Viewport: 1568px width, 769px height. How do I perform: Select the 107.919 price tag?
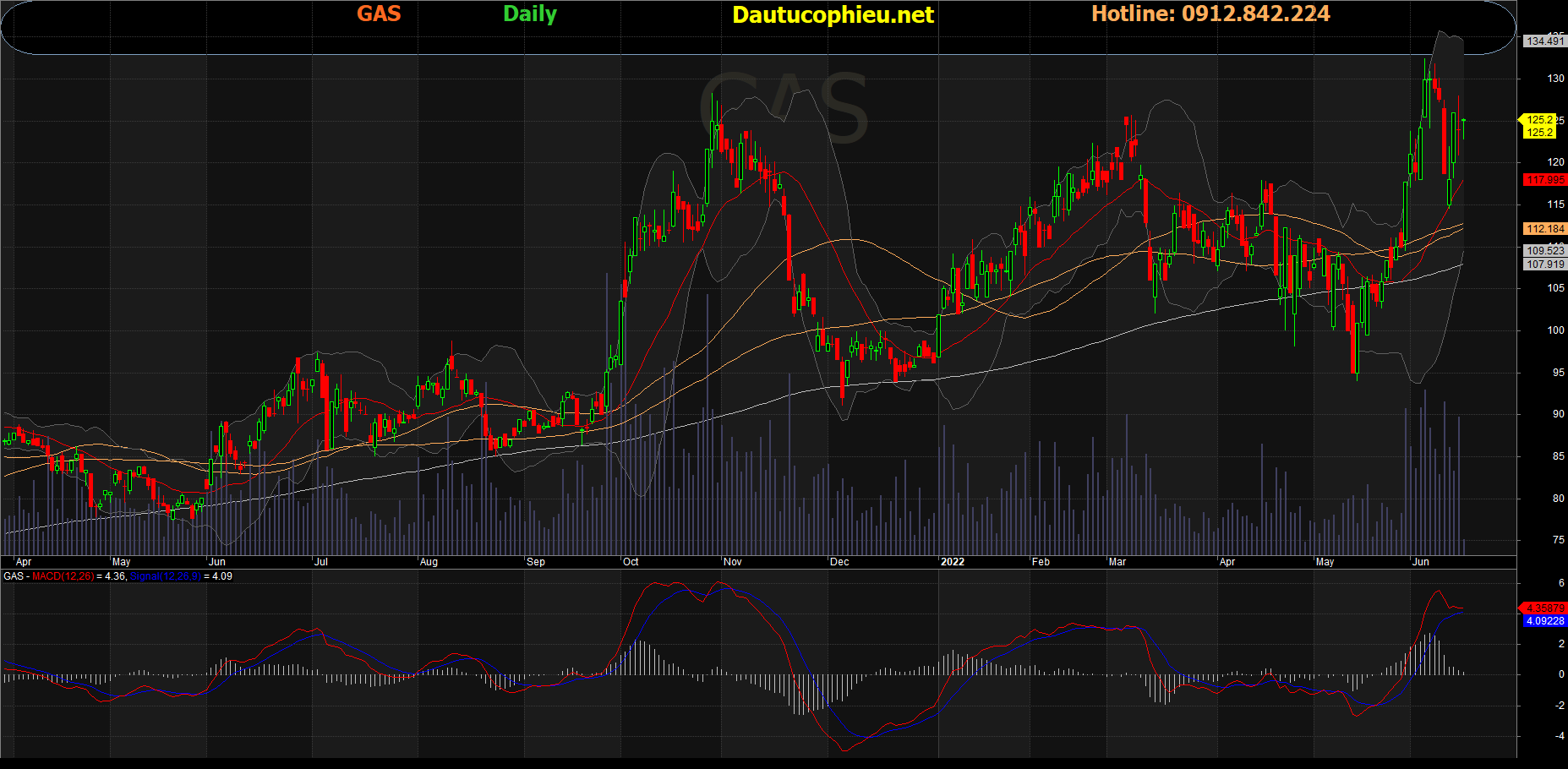coord(1545,265)
